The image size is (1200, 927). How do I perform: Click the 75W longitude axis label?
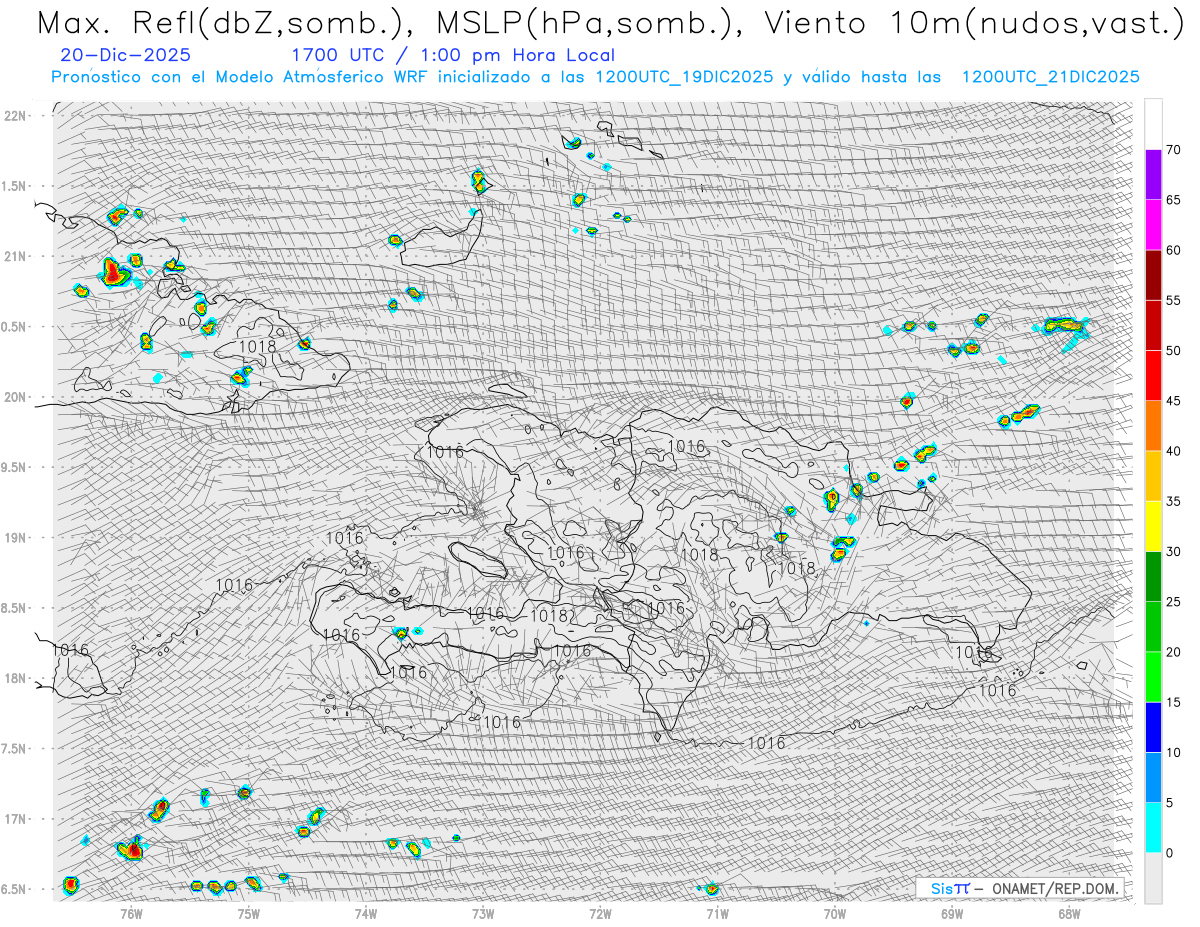248,913
